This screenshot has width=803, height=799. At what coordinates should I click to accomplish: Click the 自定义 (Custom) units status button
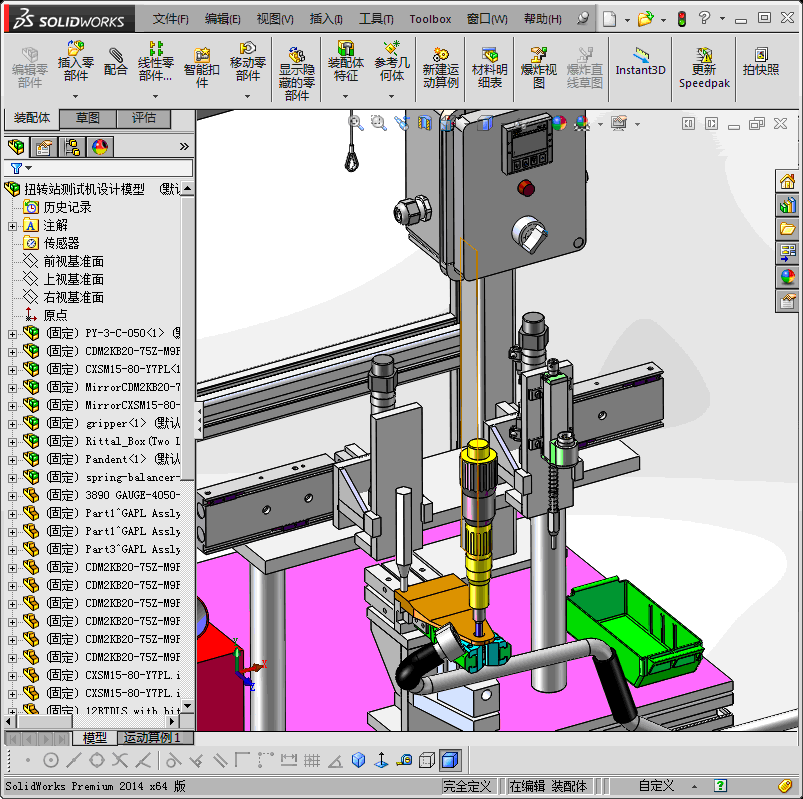click(657, 786)
